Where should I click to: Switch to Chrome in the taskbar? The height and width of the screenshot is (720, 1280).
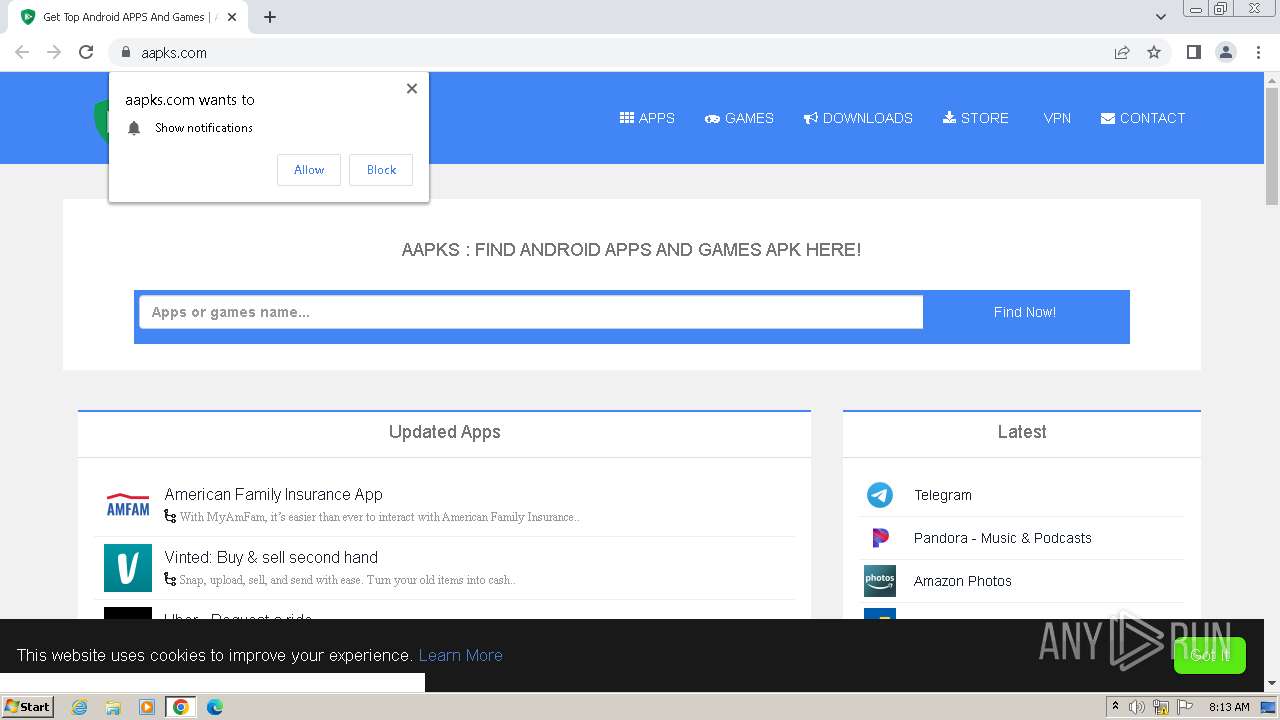point(181,707)
